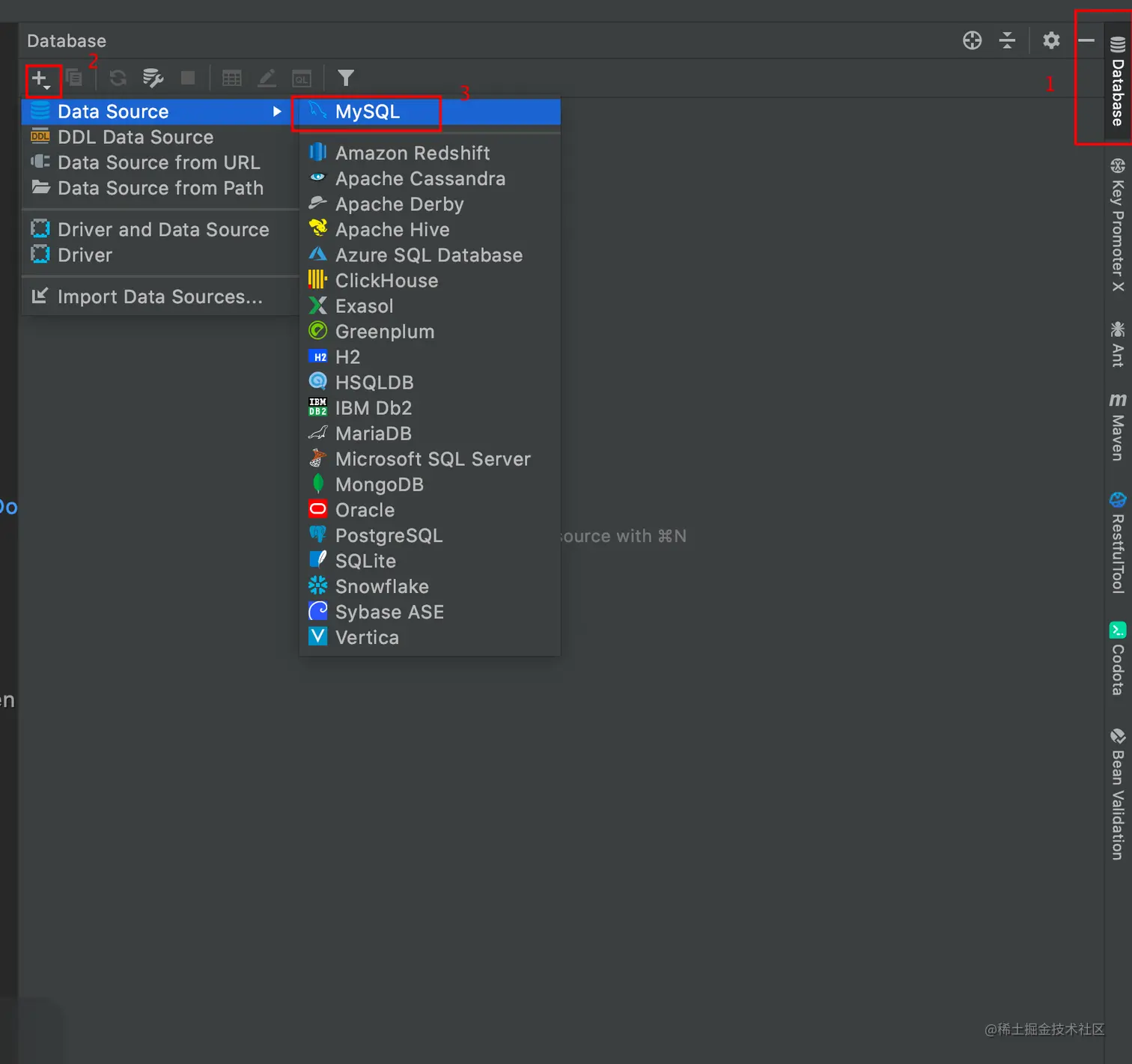Screen dimensions: 1132x1064
Task: Select PostgreSQL data source
Action: [430, 535]
